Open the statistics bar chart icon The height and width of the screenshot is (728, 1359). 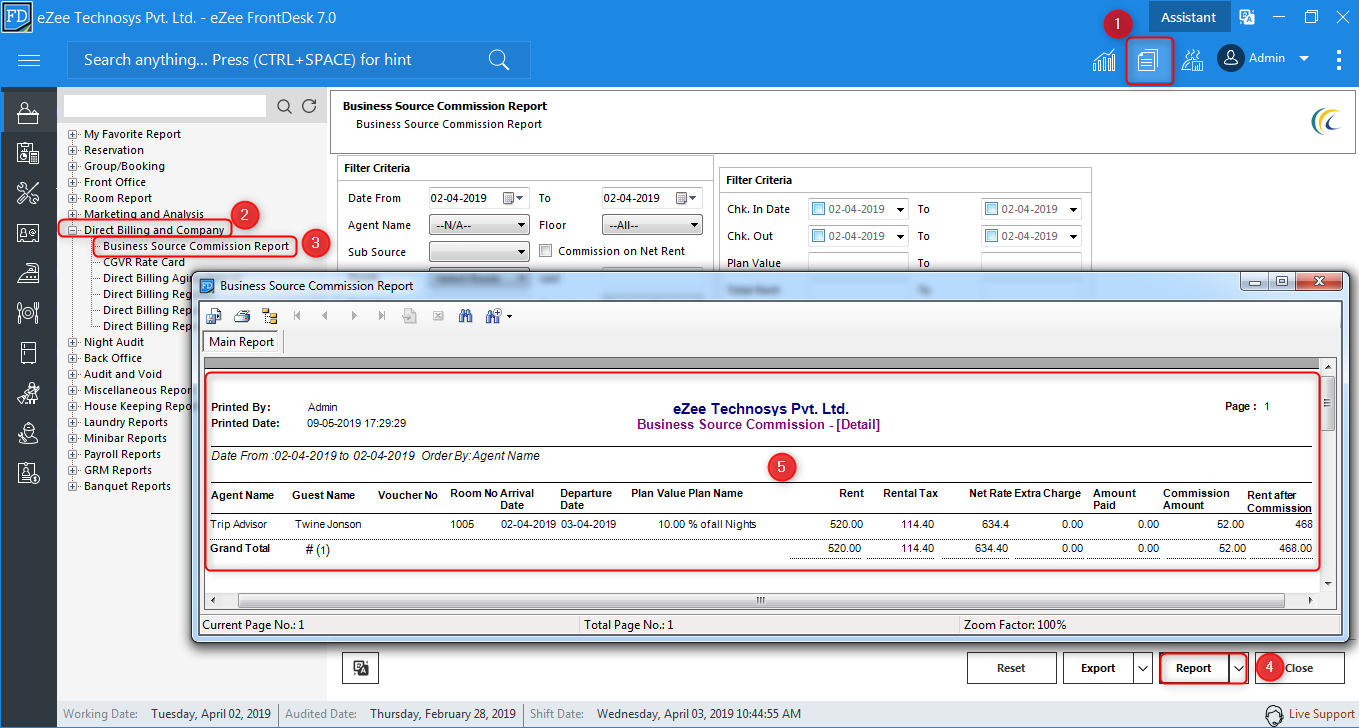[1104, 60]
